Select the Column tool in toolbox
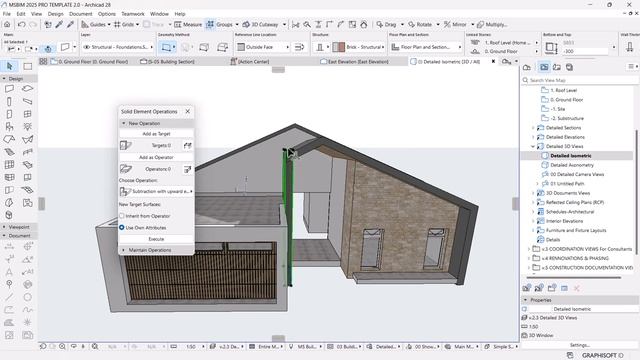640x360 pixels. pyautogui.click(x=9, y=101)
